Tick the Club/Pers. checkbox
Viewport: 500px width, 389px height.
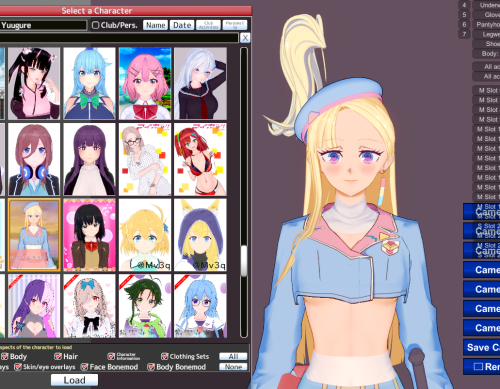tap(95, 25)
